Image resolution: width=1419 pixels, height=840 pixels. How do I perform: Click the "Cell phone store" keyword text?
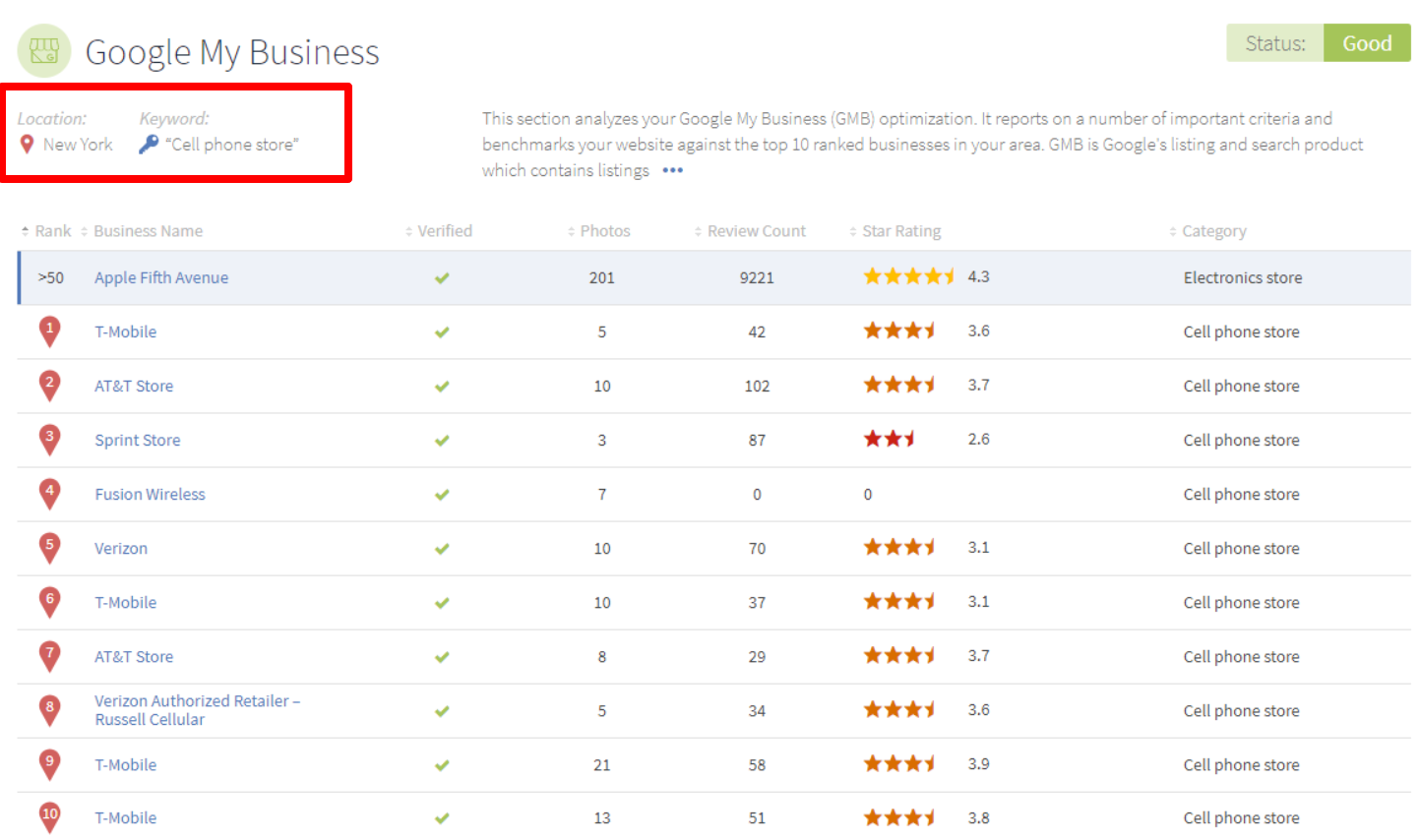pos(232,145)
